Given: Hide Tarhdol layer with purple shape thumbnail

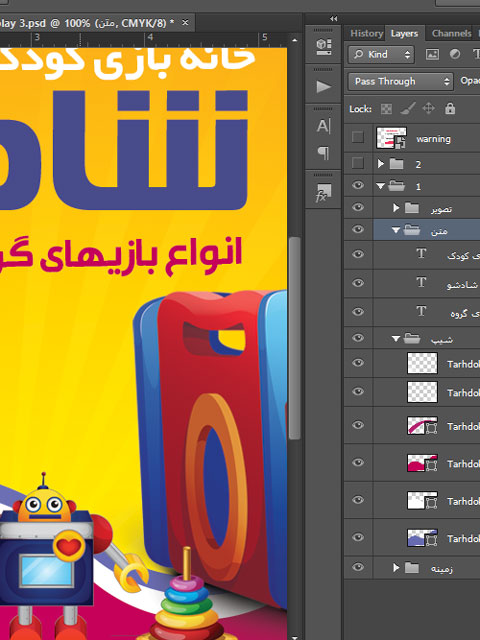Looking at the screenshot, I should [x=358, y=537].
